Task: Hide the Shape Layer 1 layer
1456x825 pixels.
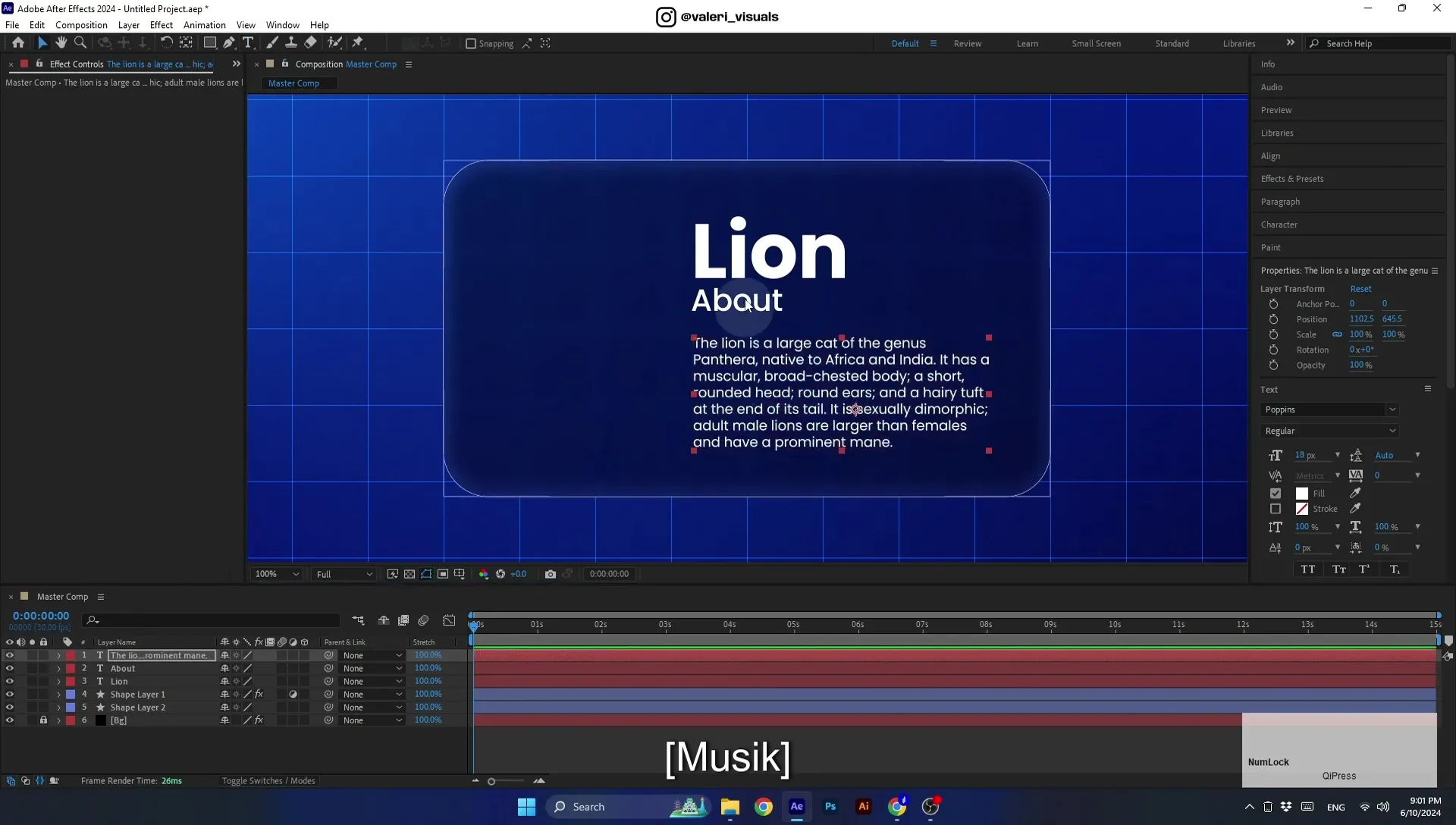Action: pyautogui.click(x=10, y=695)
